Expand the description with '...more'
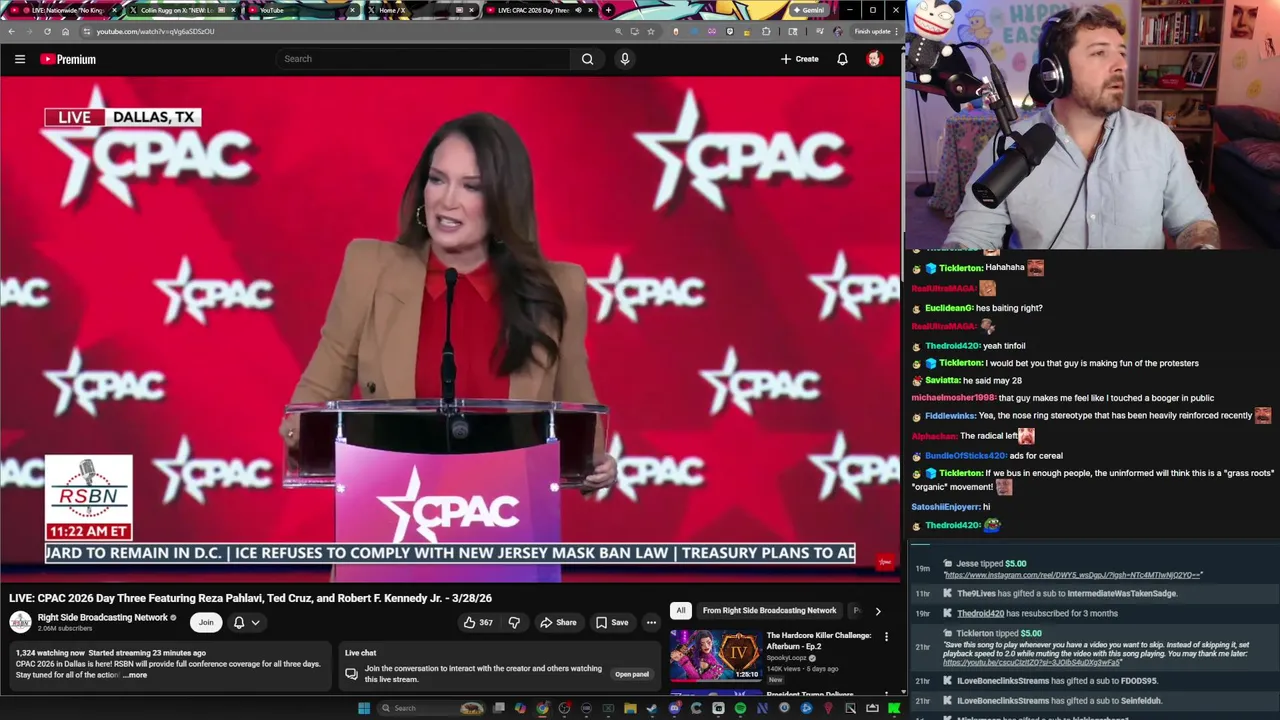Screen dimensions: 1280x720 click(135, 675)
